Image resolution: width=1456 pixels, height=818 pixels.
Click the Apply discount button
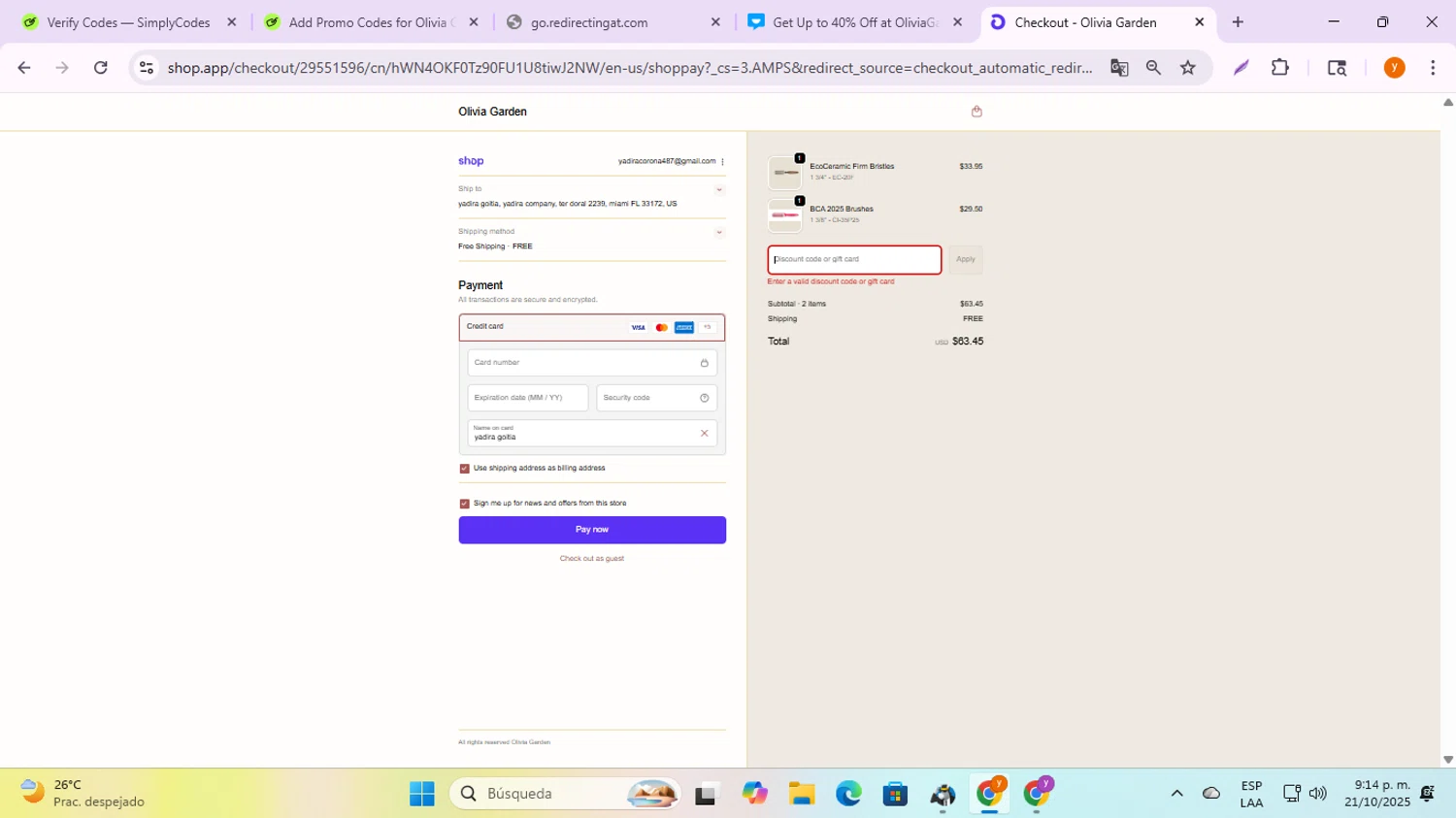(966, 260)
